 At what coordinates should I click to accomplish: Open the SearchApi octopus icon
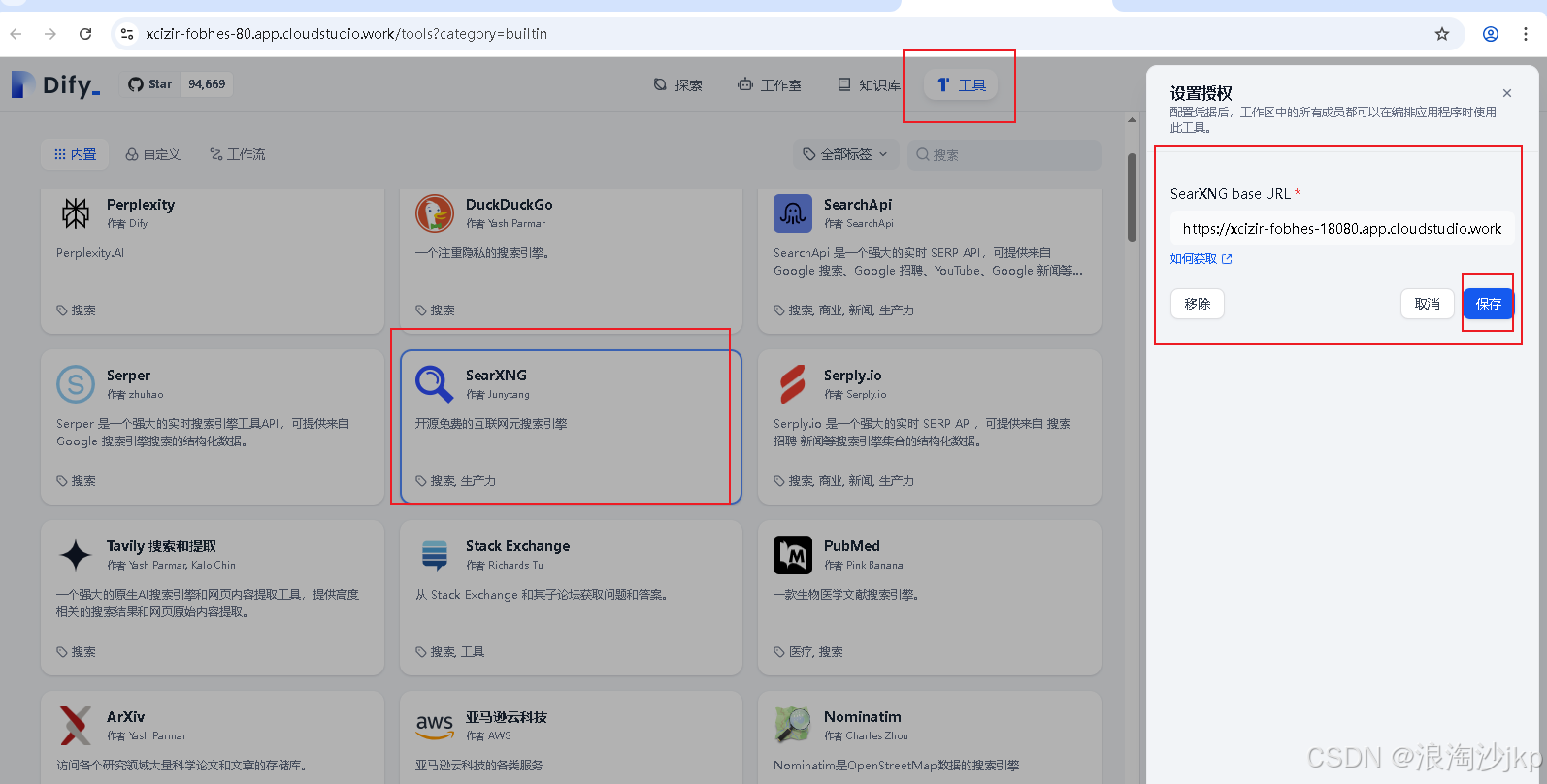click(793, 213)
